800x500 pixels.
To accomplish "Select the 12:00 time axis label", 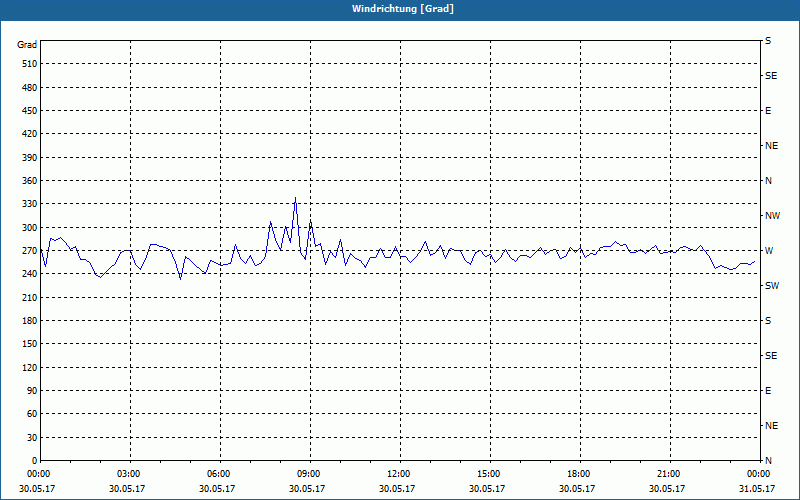I will point(398,474).
